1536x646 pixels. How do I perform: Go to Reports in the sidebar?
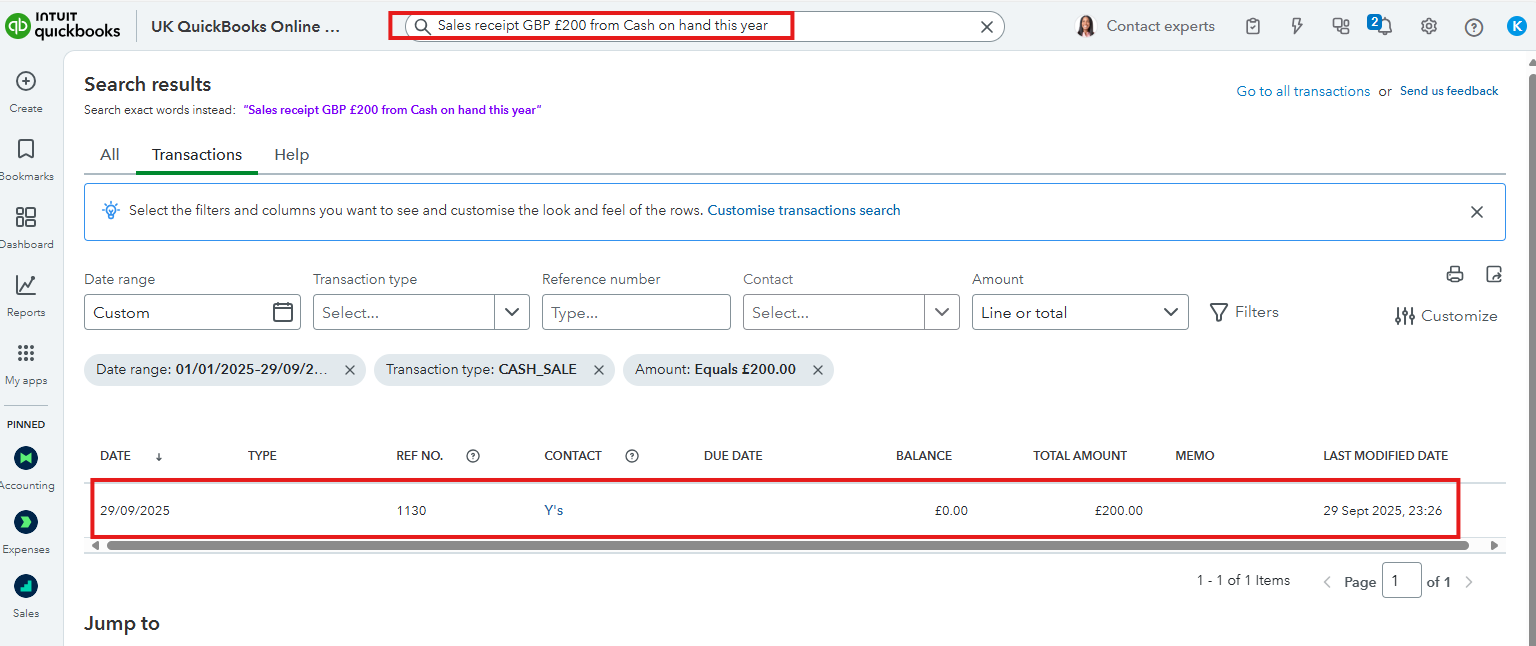coord(26,286)
